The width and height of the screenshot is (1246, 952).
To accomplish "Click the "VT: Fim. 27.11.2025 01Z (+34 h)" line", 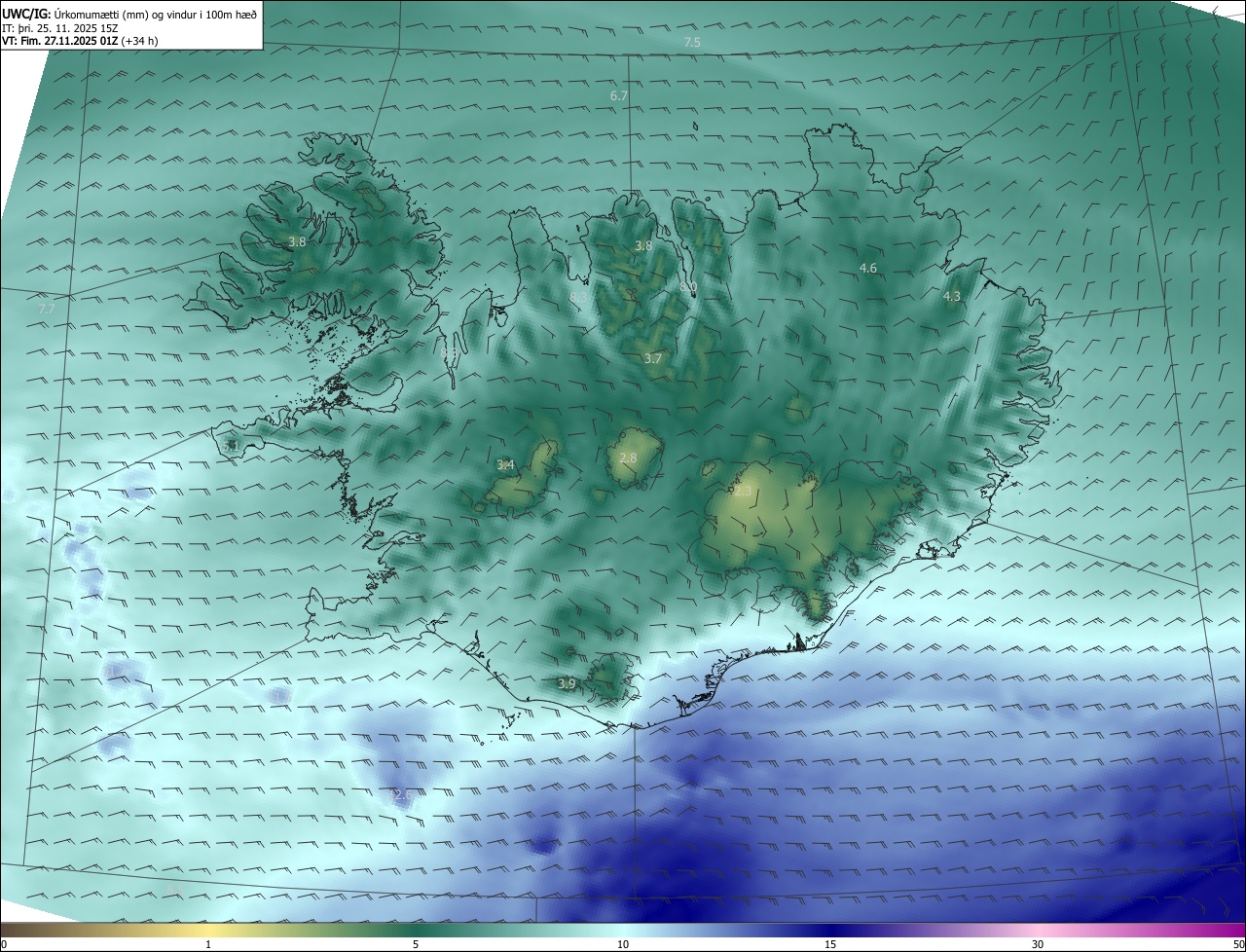I will [80, 41].
